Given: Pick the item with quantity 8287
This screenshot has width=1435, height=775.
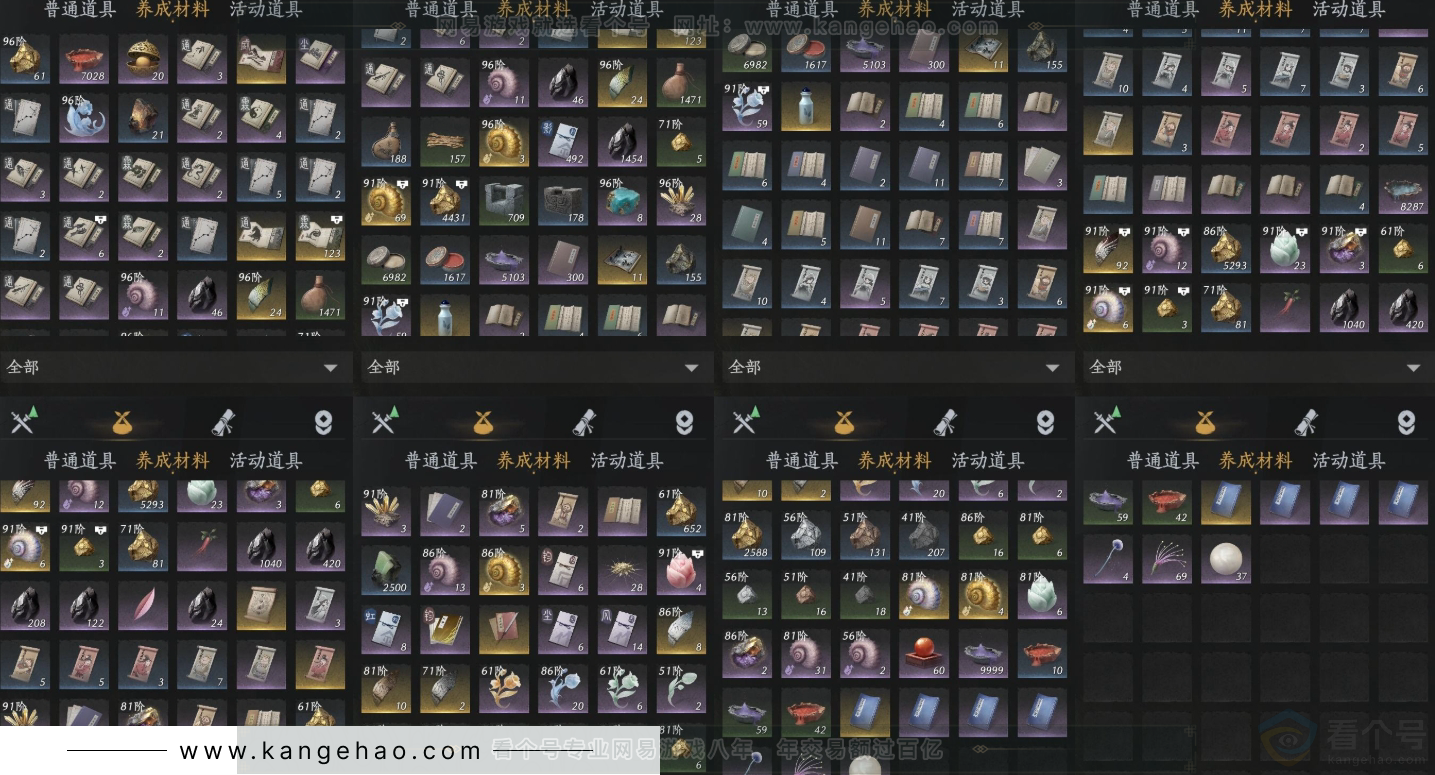Looking at the screenshot, I should pyautogui.click(x=1403, y=190).
